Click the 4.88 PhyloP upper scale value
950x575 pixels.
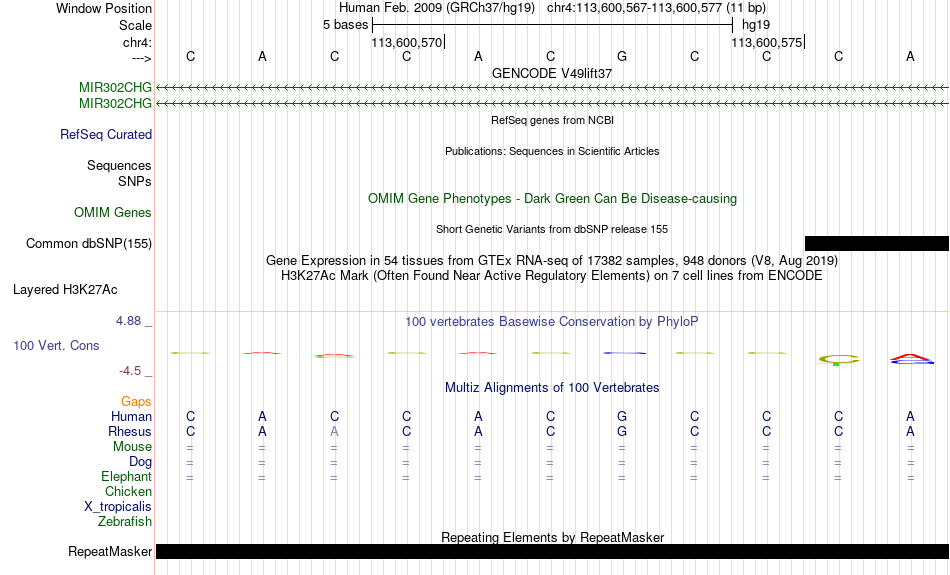(x=128, y=321)
